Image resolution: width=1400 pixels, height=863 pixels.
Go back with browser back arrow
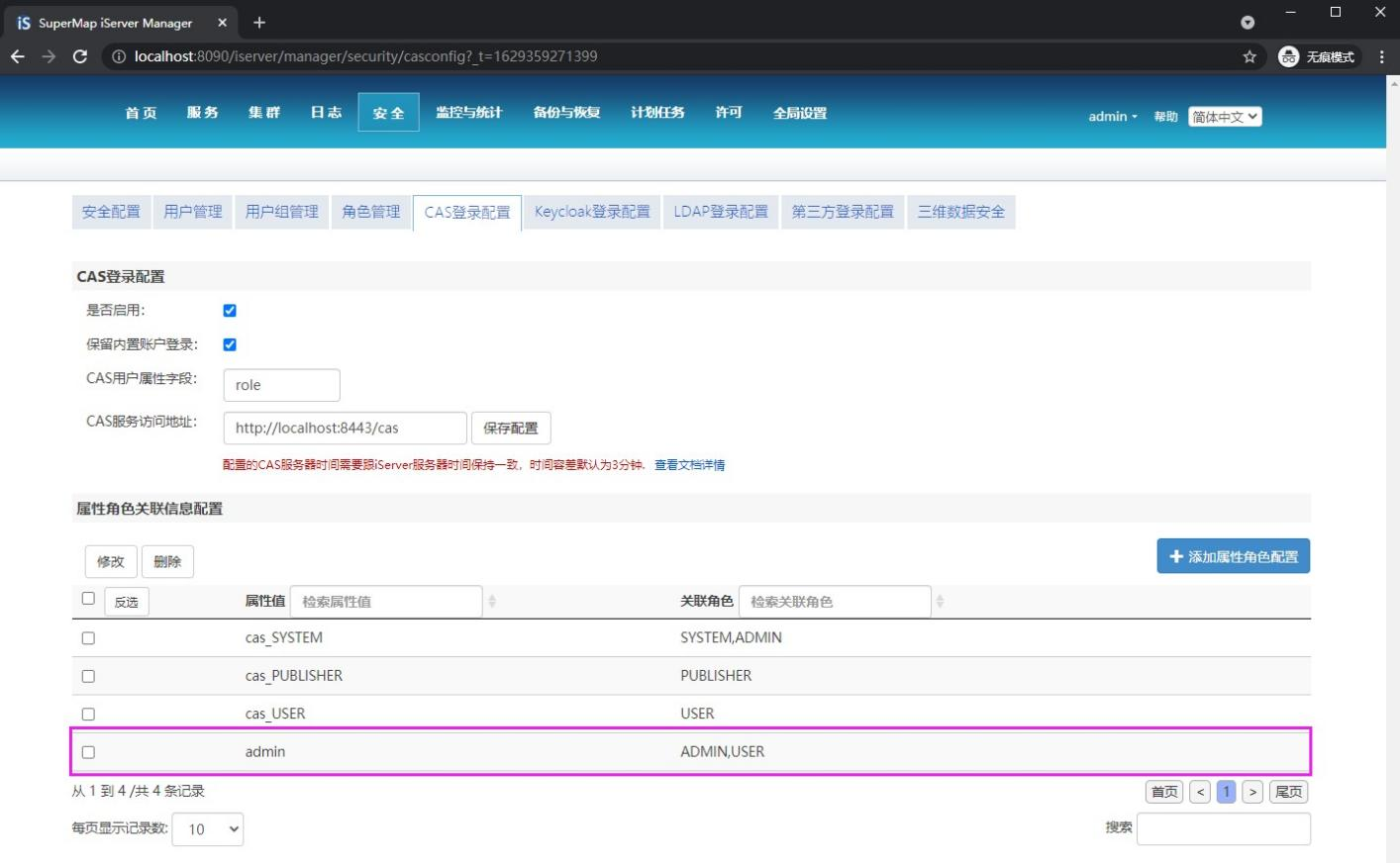point(18,56)
